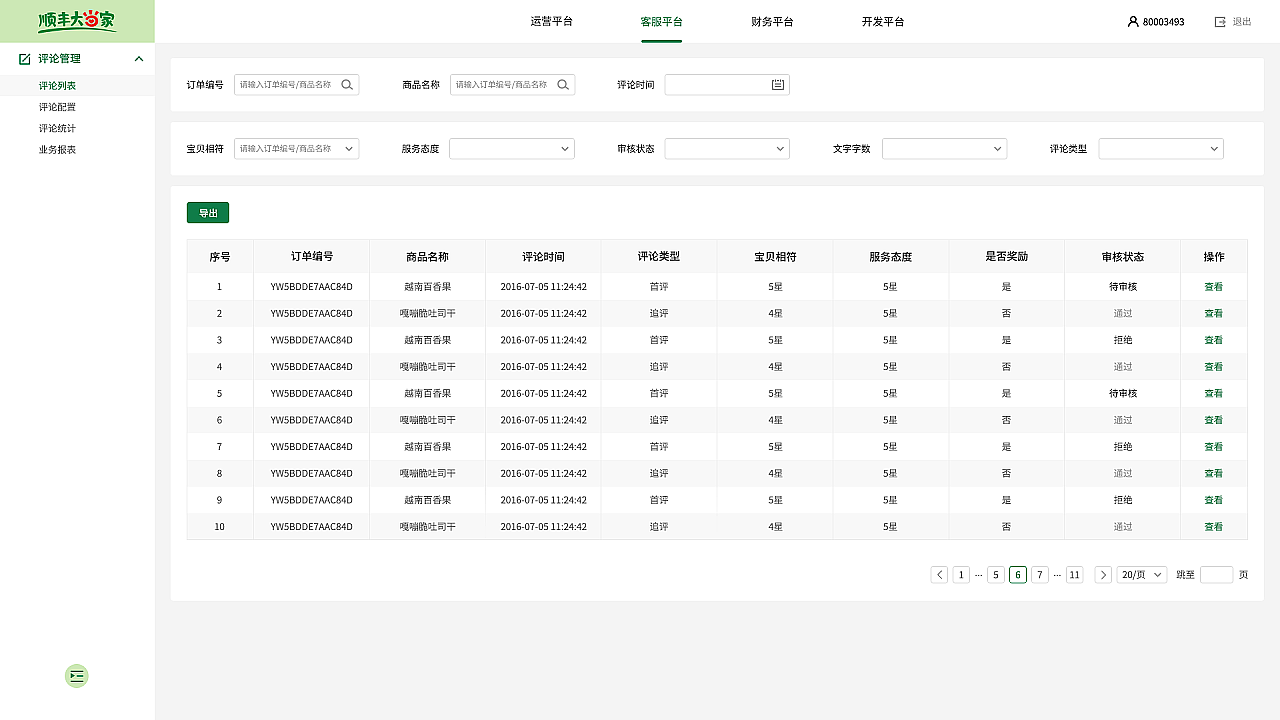Click the search icon in 订单编号 field
The image size is (1280, 720).
point(347,85)
